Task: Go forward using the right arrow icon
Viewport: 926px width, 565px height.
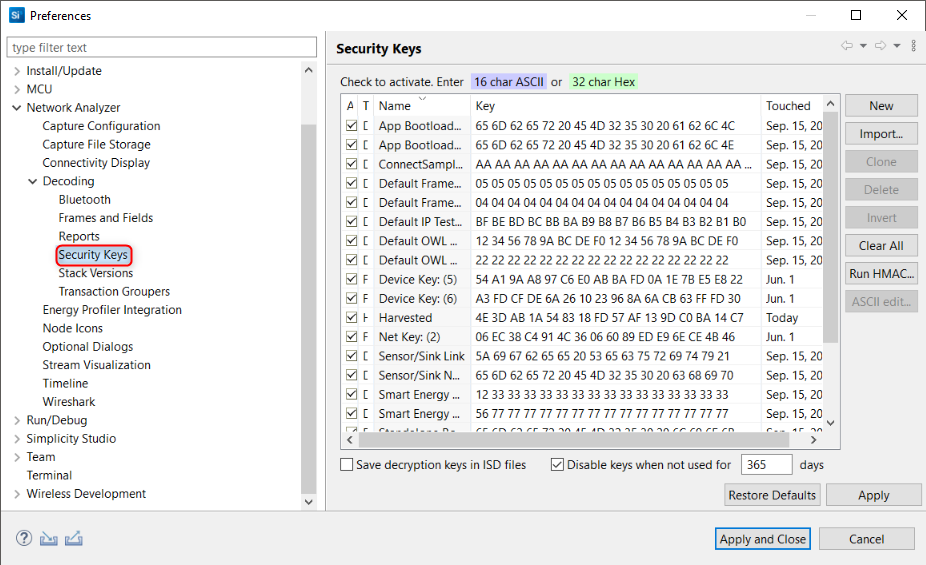Action: click(x=881, y=47)
